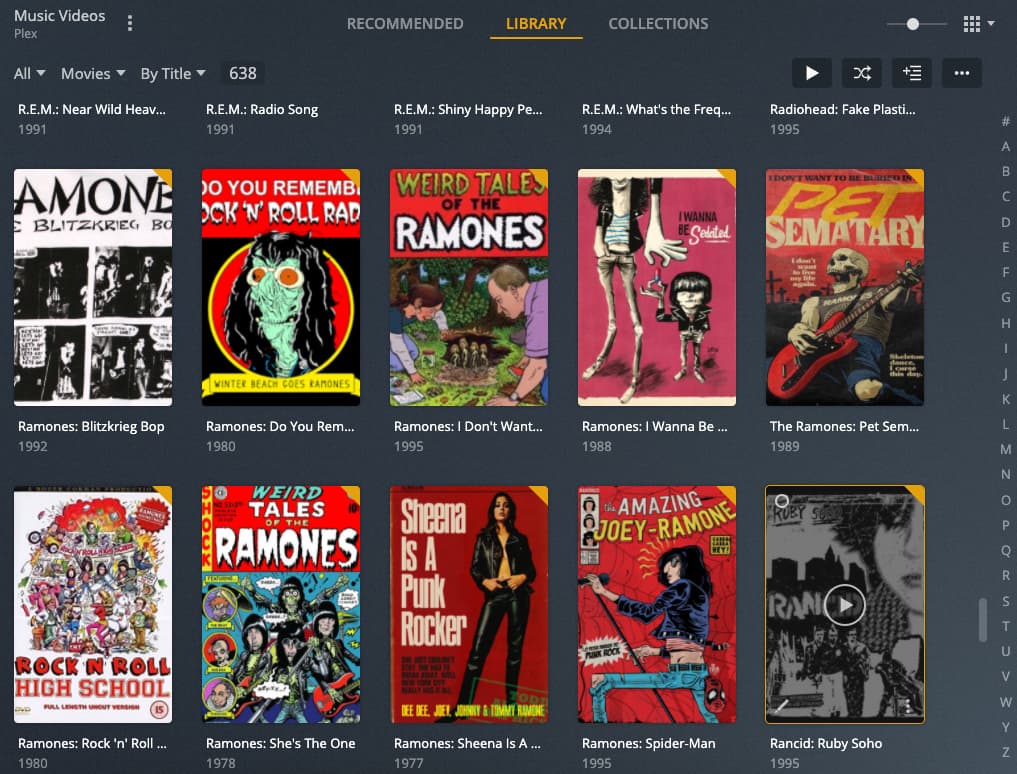The image size is (1017, 774).
Task: Click the R.E.M.: Shiny Happy People title
Action: point(468,110)
